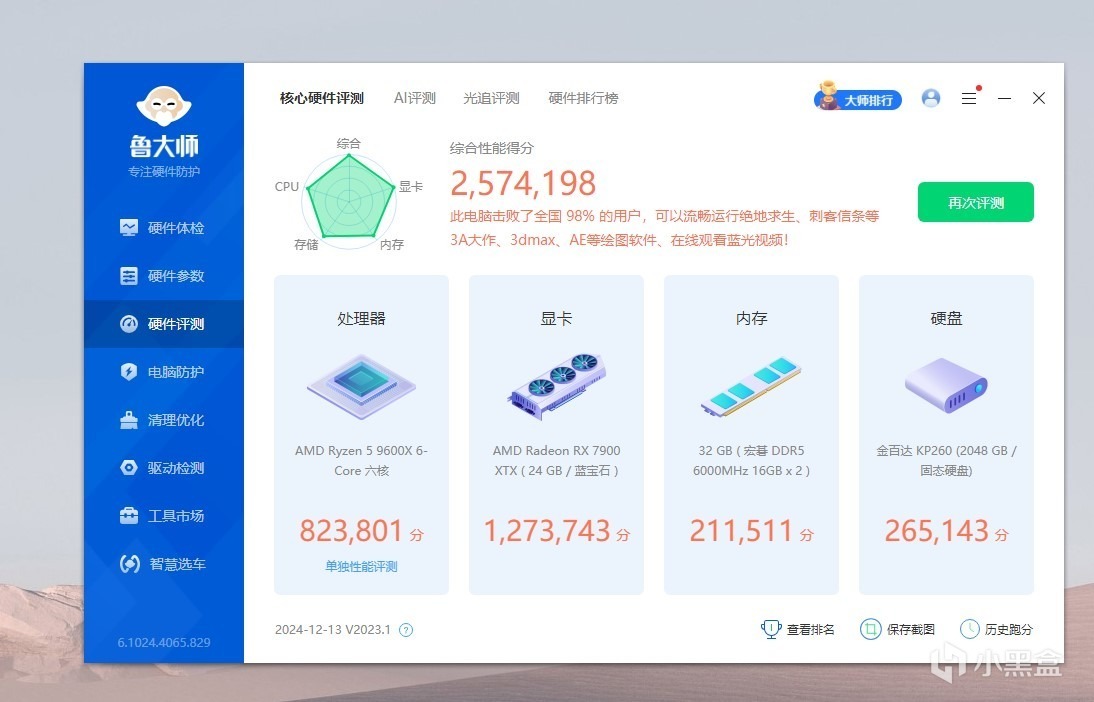Click 32 GB 宏碁 DDR5 memory text
The height and width of the screenshot is (702, 1094).
point(751,461)
